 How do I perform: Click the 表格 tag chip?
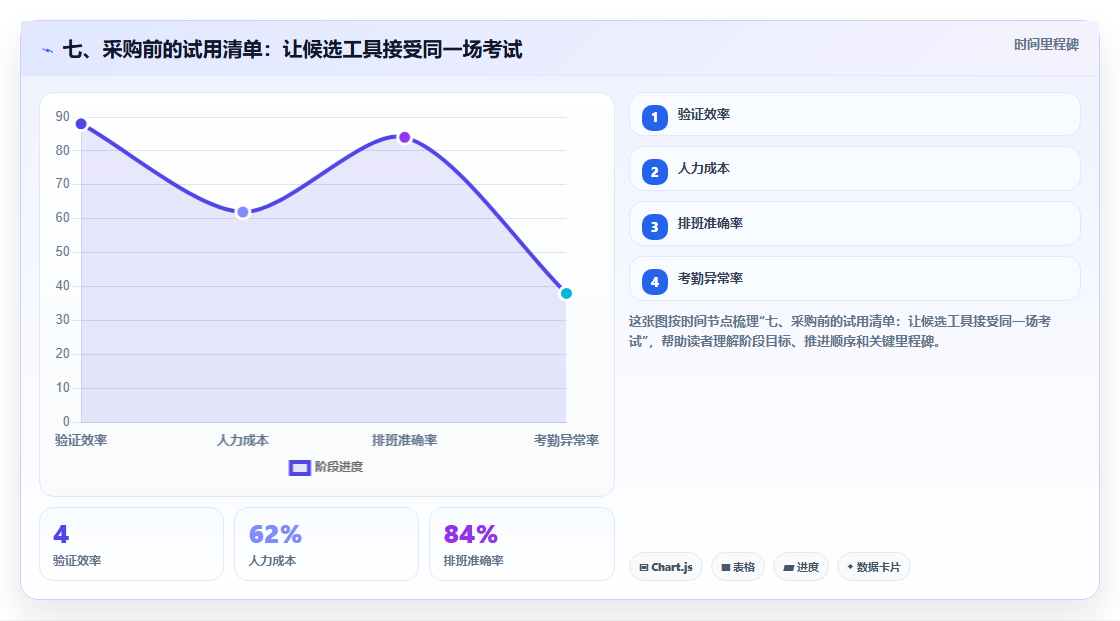click(738, 567)
